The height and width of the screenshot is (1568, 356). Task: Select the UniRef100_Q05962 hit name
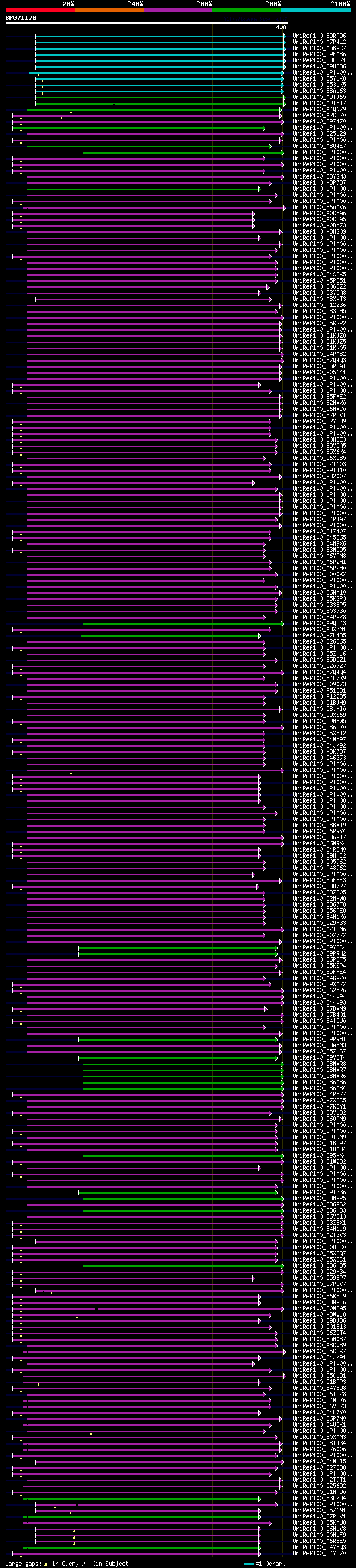click(319, 861)
